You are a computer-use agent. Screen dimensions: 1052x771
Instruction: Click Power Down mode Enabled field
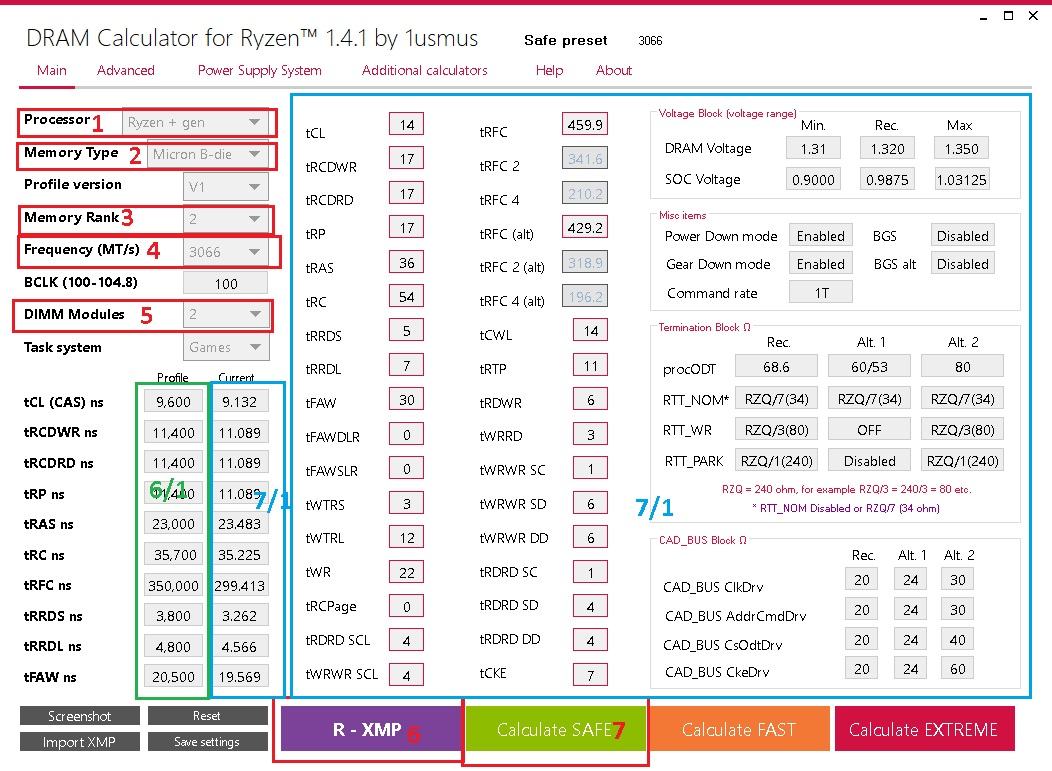click(x=821, y=236)
